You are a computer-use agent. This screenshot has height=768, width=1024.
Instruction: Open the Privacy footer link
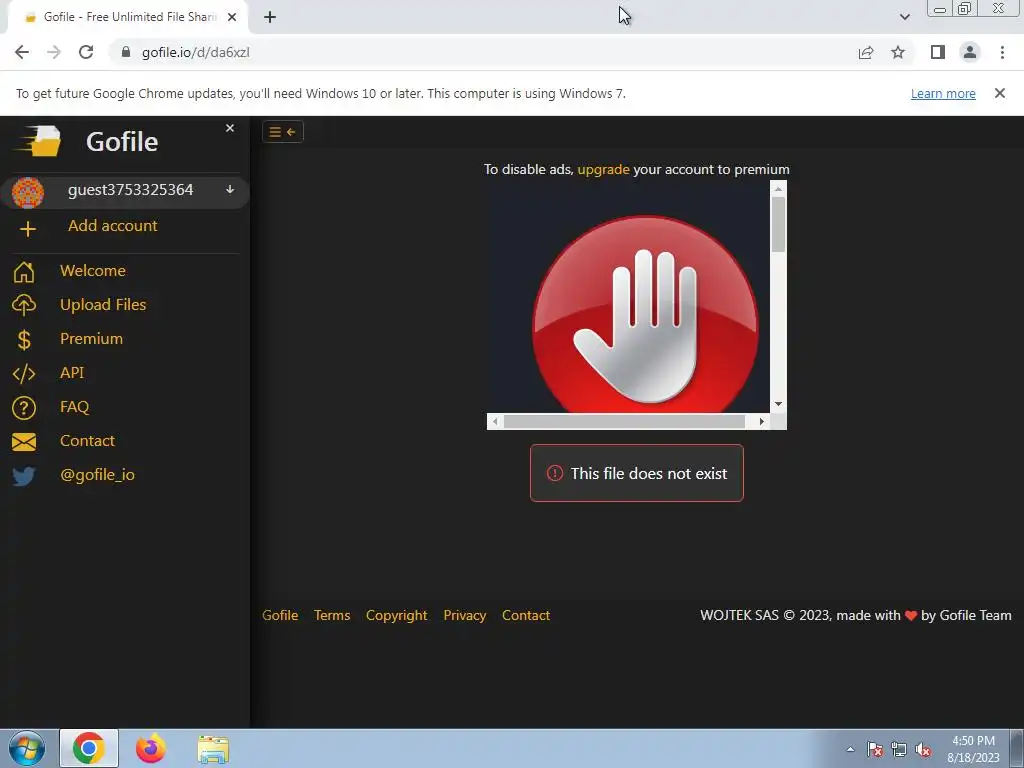[x=465, y=615]
